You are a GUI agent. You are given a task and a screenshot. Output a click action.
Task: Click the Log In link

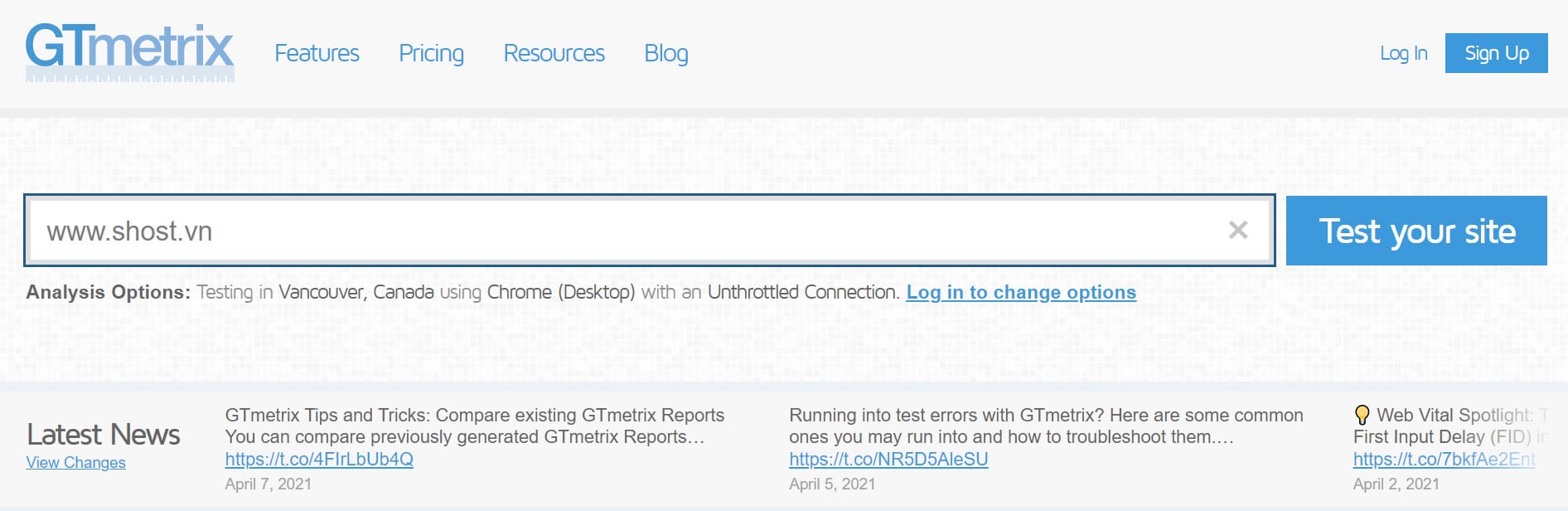coord(1403,53)
